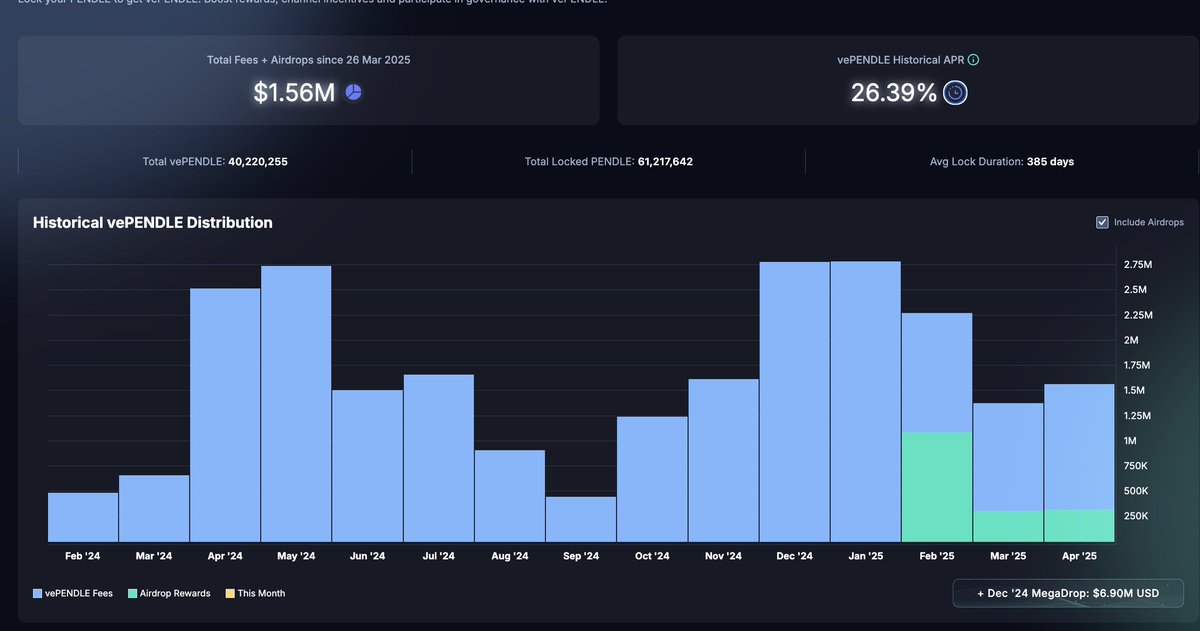Select the green airdrop segment of Mar '25 bar

(x=1008, y=526)
